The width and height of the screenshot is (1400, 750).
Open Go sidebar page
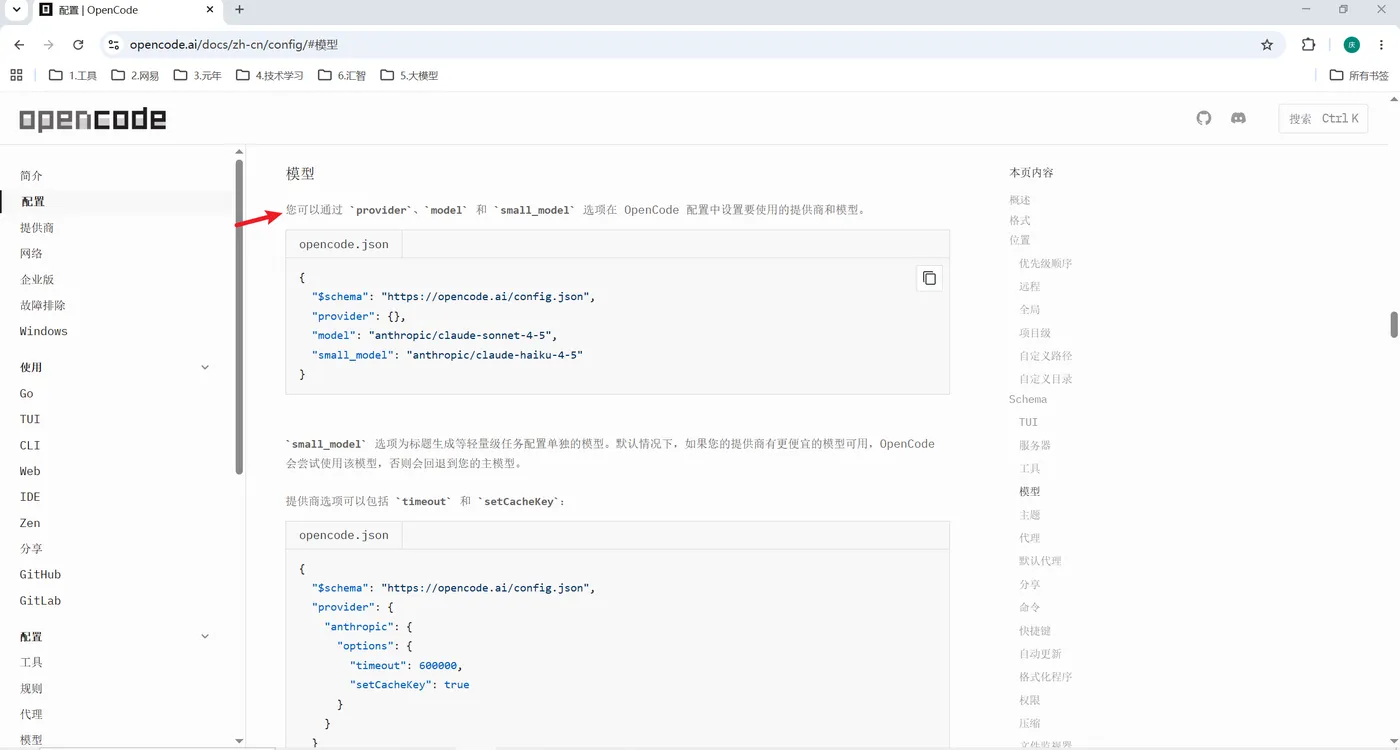click(27, 393)
